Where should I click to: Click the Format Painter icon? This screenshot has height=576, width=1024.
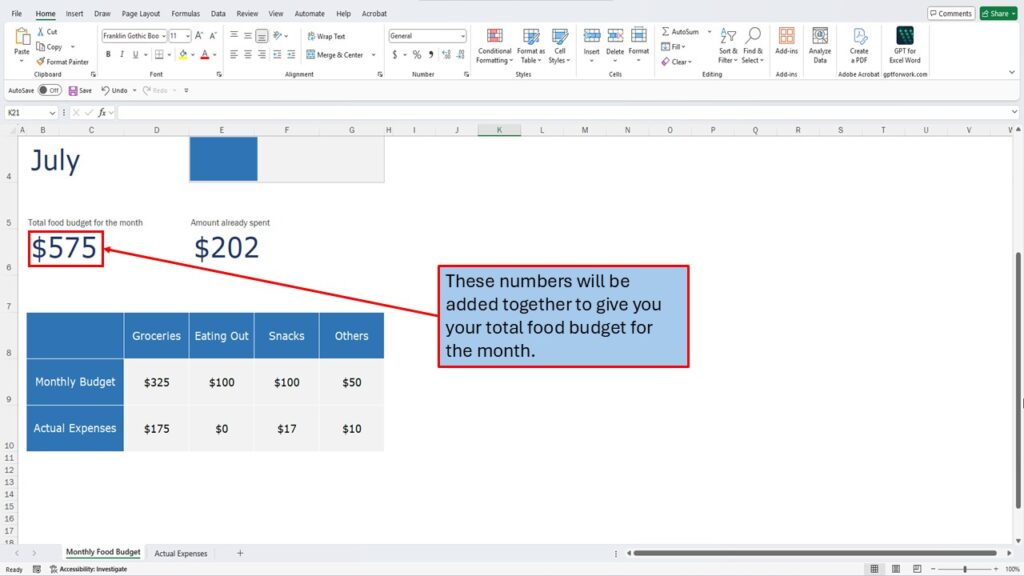[41, 62]
